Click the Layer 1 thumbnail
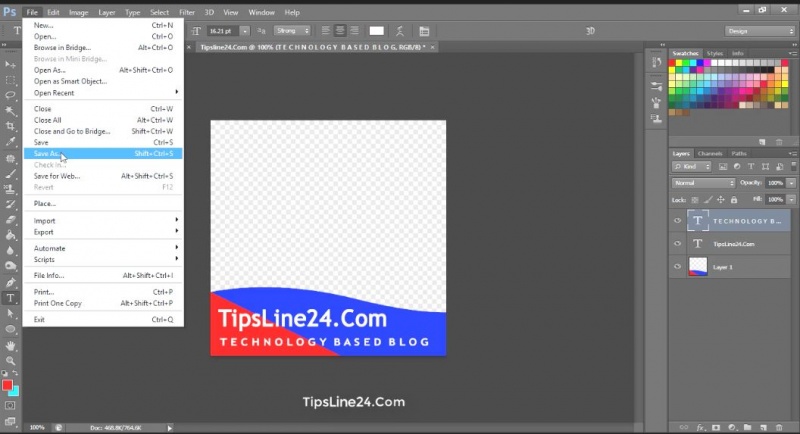The image size is (800, 434). click(x=698, y=267)
